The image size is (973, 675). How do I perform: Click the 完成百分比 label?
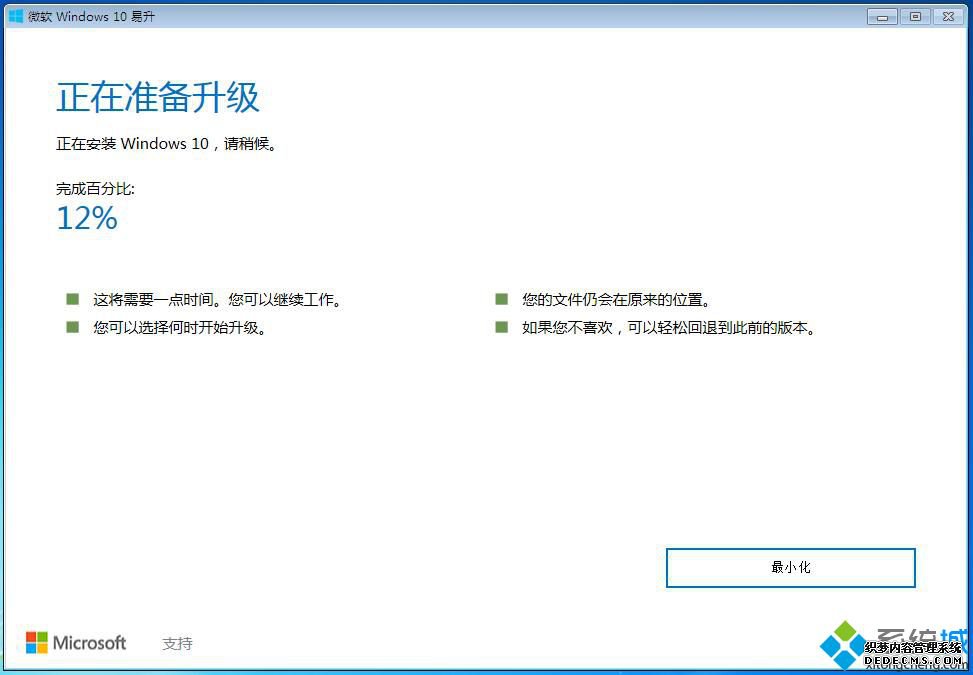tap(95, 189)
